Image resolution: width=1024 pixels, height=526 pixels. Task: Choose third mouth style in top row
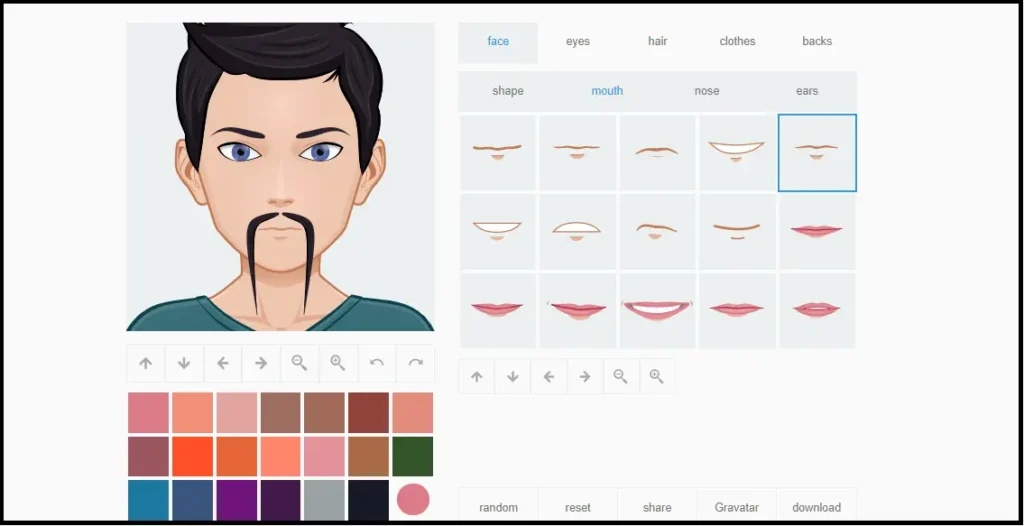[657, 153]
